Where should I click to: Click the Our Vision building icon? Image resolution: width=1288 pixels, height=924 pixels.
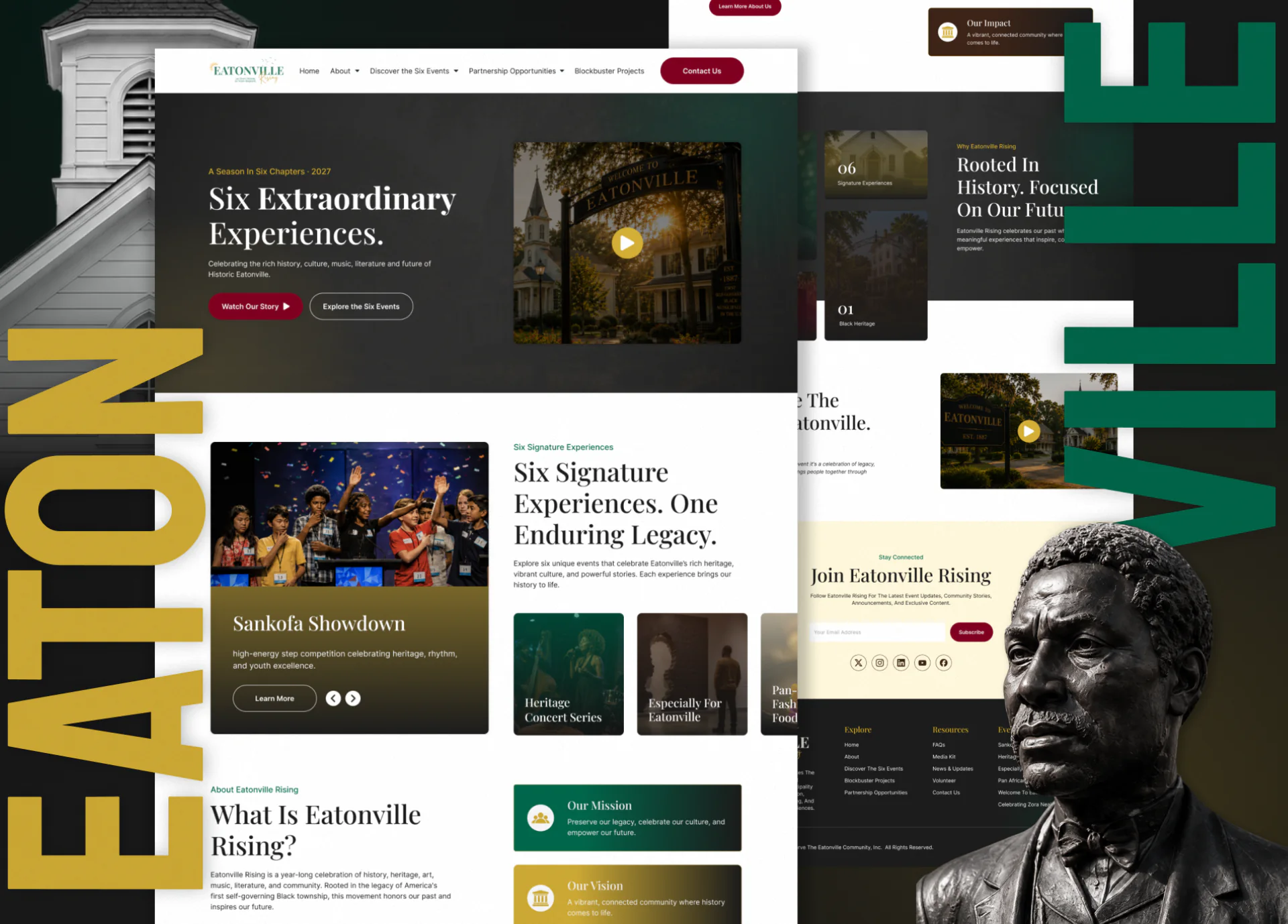pos(540,898)
